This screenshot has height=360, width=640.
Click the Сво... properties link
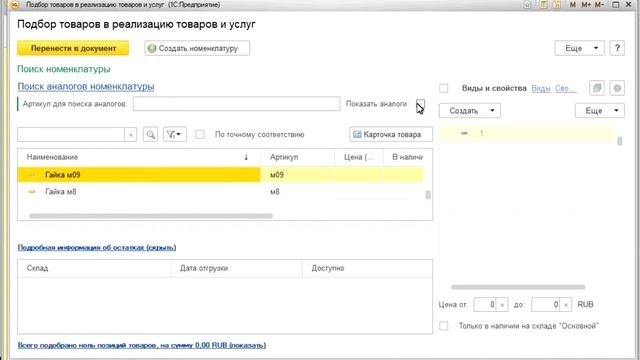click(x=565, y=88)
